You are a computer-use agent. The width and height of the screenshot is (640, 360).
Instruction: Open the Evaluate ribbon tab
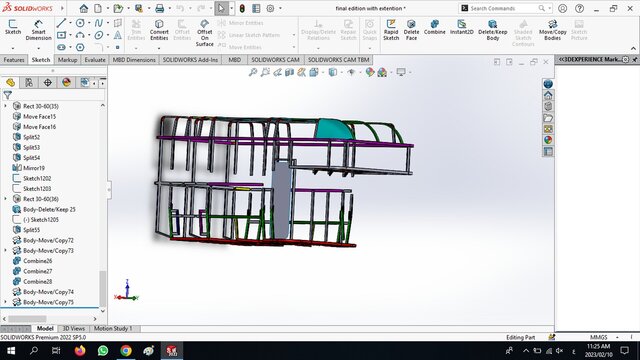point(95,60)
